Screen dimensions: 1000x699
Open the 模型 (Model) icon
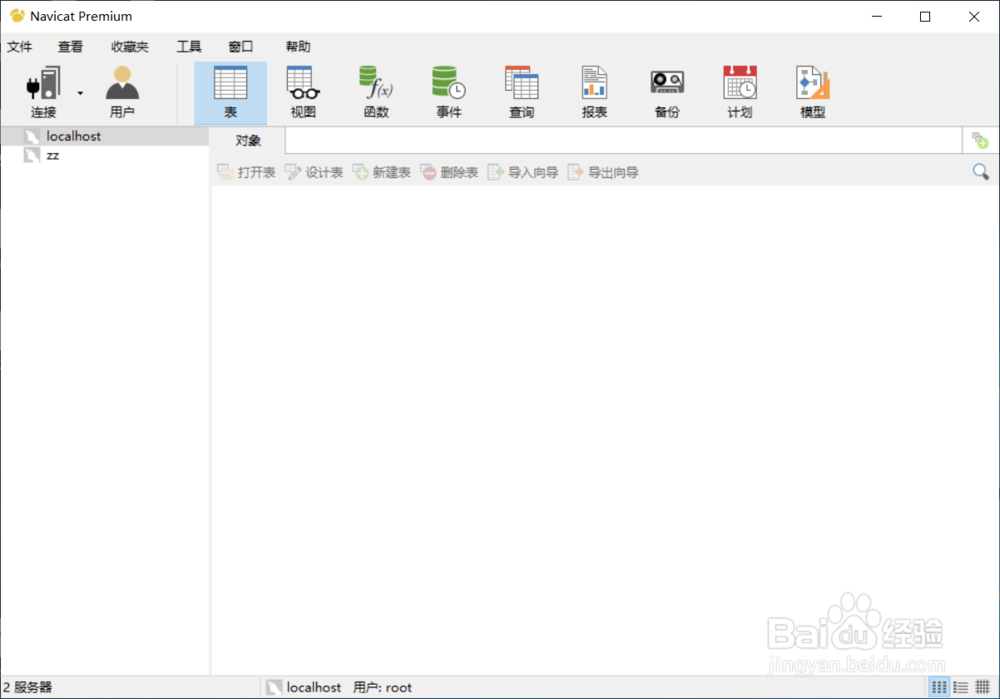pyautogui.click(x=811, y=90)
